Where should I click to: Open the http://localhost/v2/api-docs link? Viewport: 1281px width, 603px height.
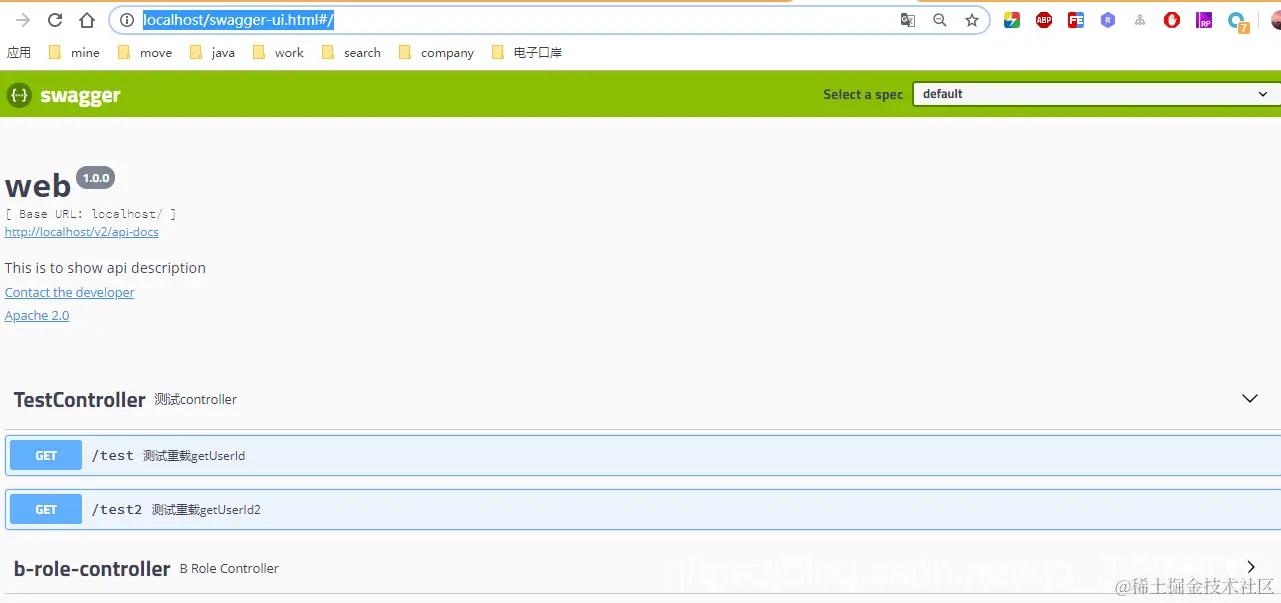click(x=82, y=232)
